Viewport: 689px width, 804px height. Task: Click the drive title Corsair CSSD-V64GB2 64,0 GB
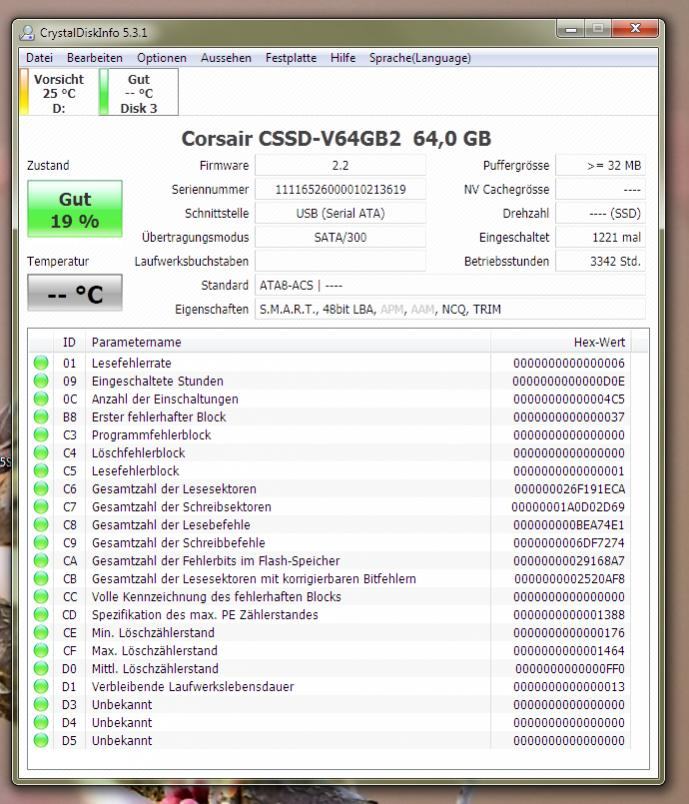coord(336,138)
